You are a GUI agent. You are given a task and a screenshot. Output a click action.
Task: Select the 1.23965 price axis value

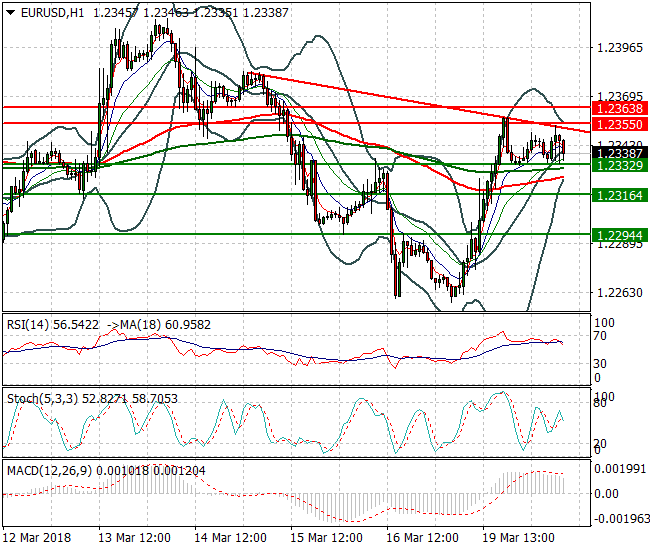click(x=620, y=48)
